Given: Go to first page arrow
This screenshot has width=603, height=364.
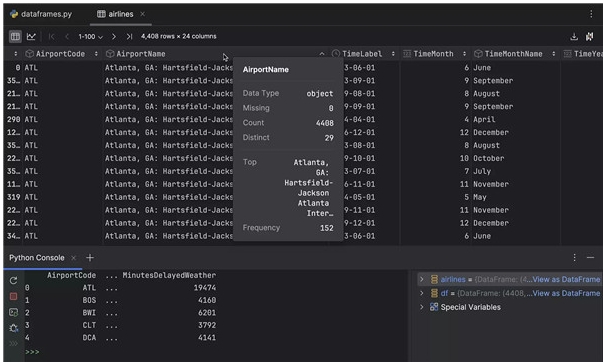Looking at the screenshot, I should pos(52,37).
